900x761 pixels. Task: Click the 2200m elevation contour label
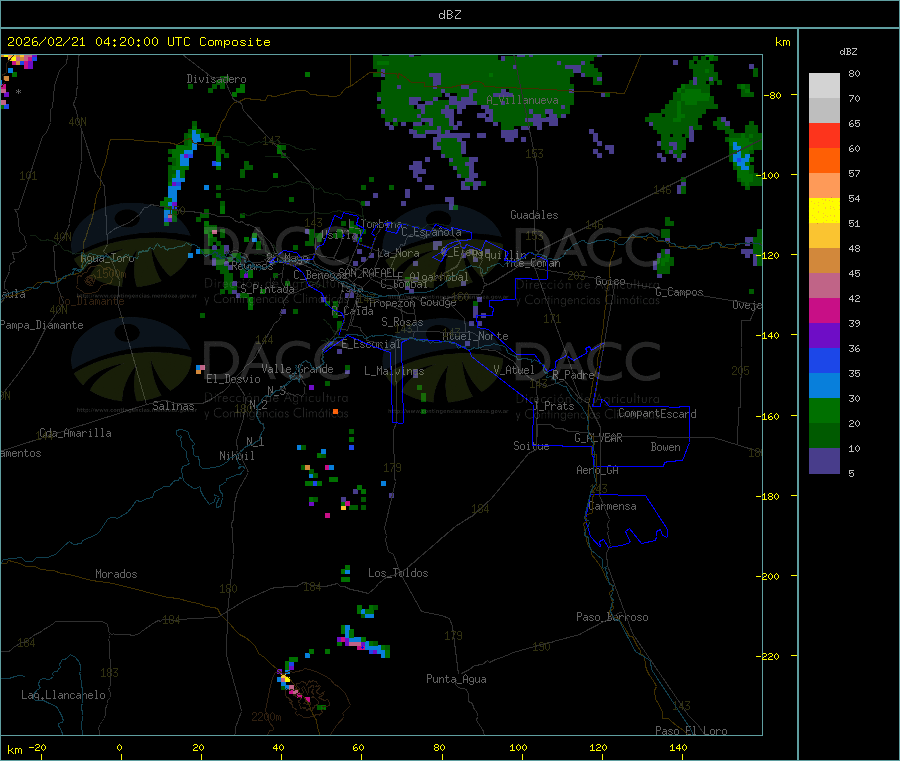coord(266,717)
